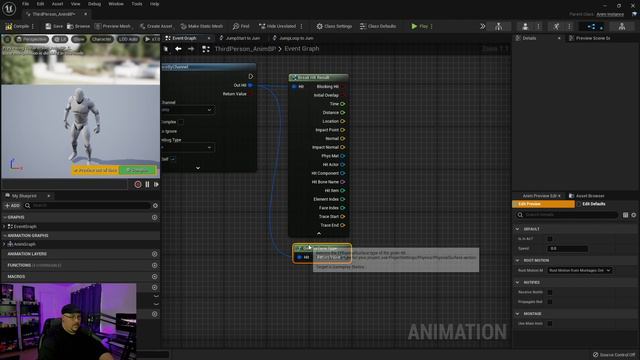This screenshot has height=360, width=640.
Task: Open Class Defaults
Action: click(x=378, y=26)
